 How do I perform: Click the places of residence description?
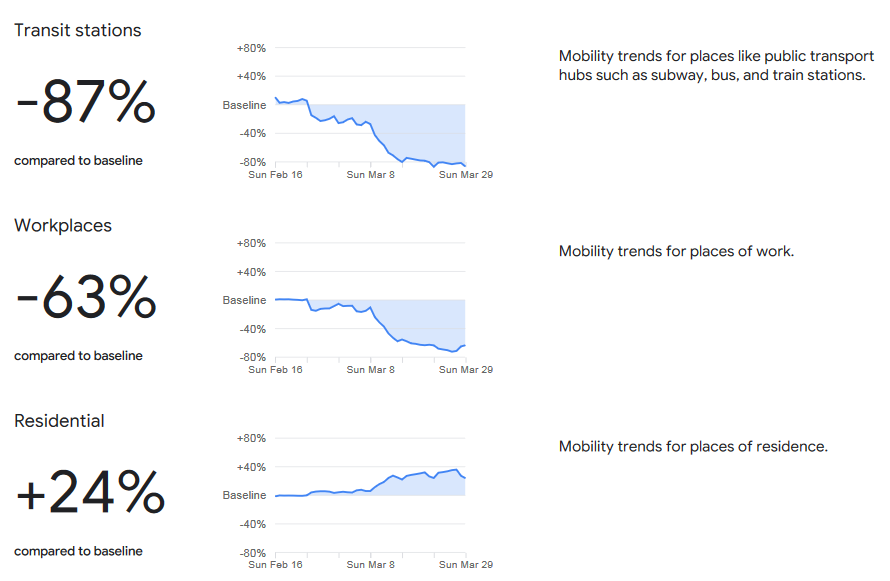(693, 447)
